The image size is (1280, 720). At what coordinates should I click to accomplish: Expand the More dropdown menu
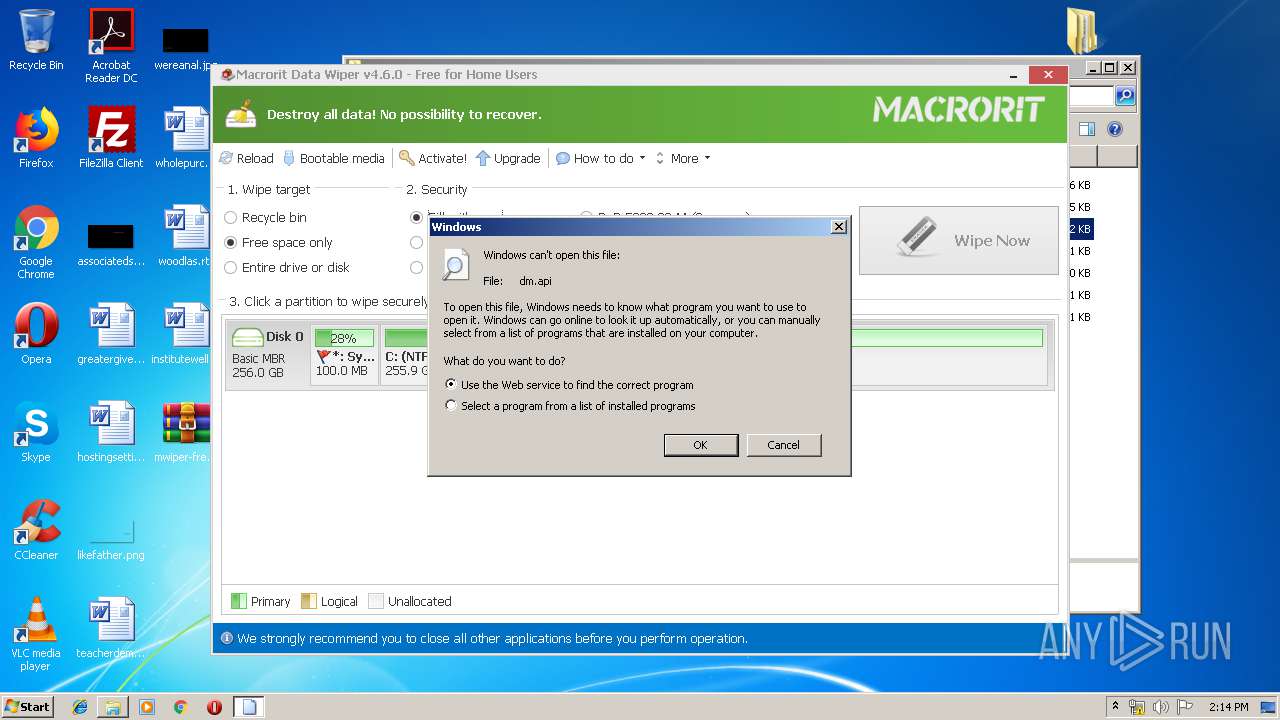click(x=683, y=158)
